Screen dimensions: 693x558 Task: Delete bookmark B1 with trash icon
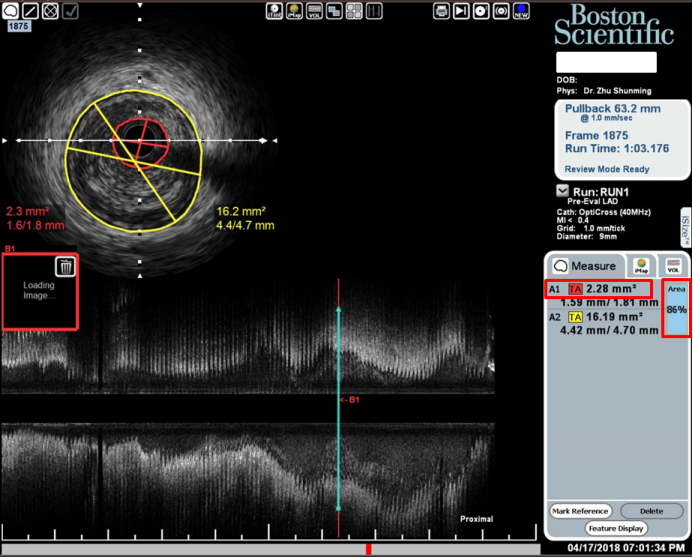pyautogui.click(x=65, y=266)
